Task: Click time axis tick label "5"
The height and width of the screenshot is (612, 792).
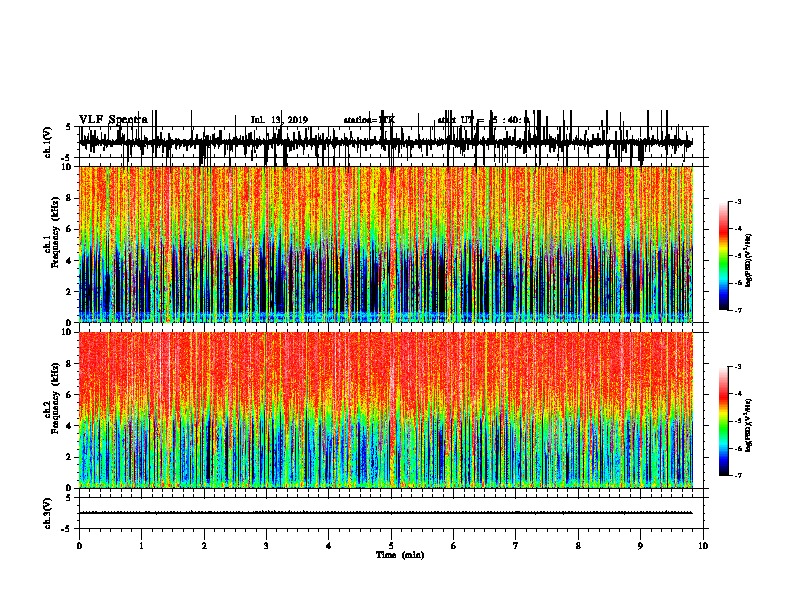Action: 391,546
